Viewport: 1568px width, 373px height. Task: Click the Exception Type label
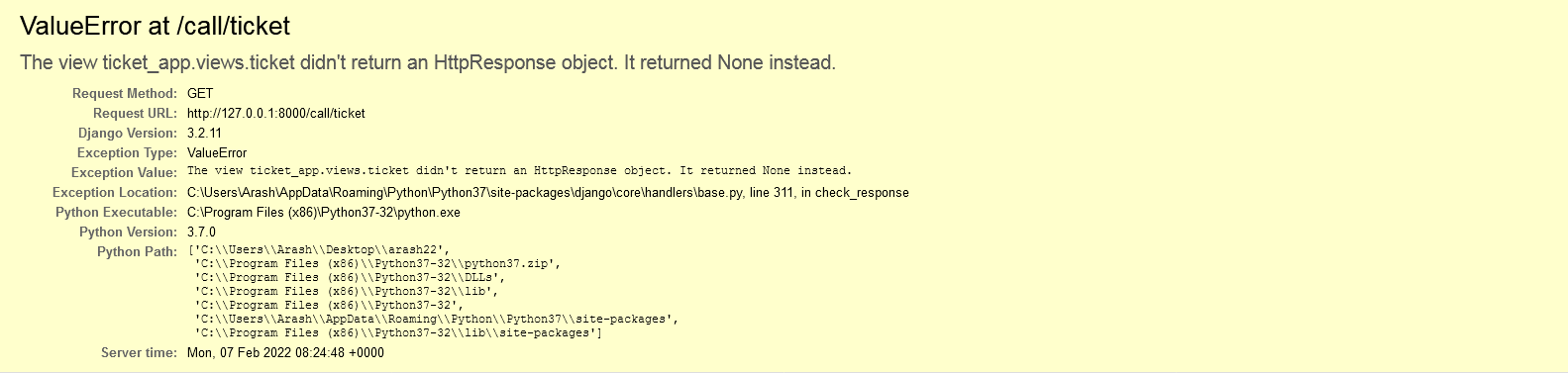pyautogui.click(x=128, y=153)
